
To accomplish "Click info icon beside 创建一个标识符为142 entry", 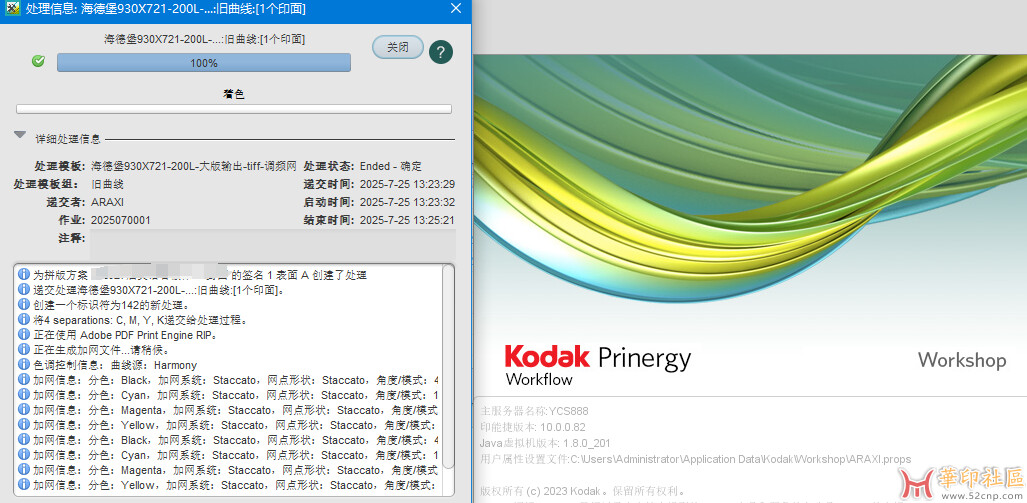I will (x=24, y=305).
